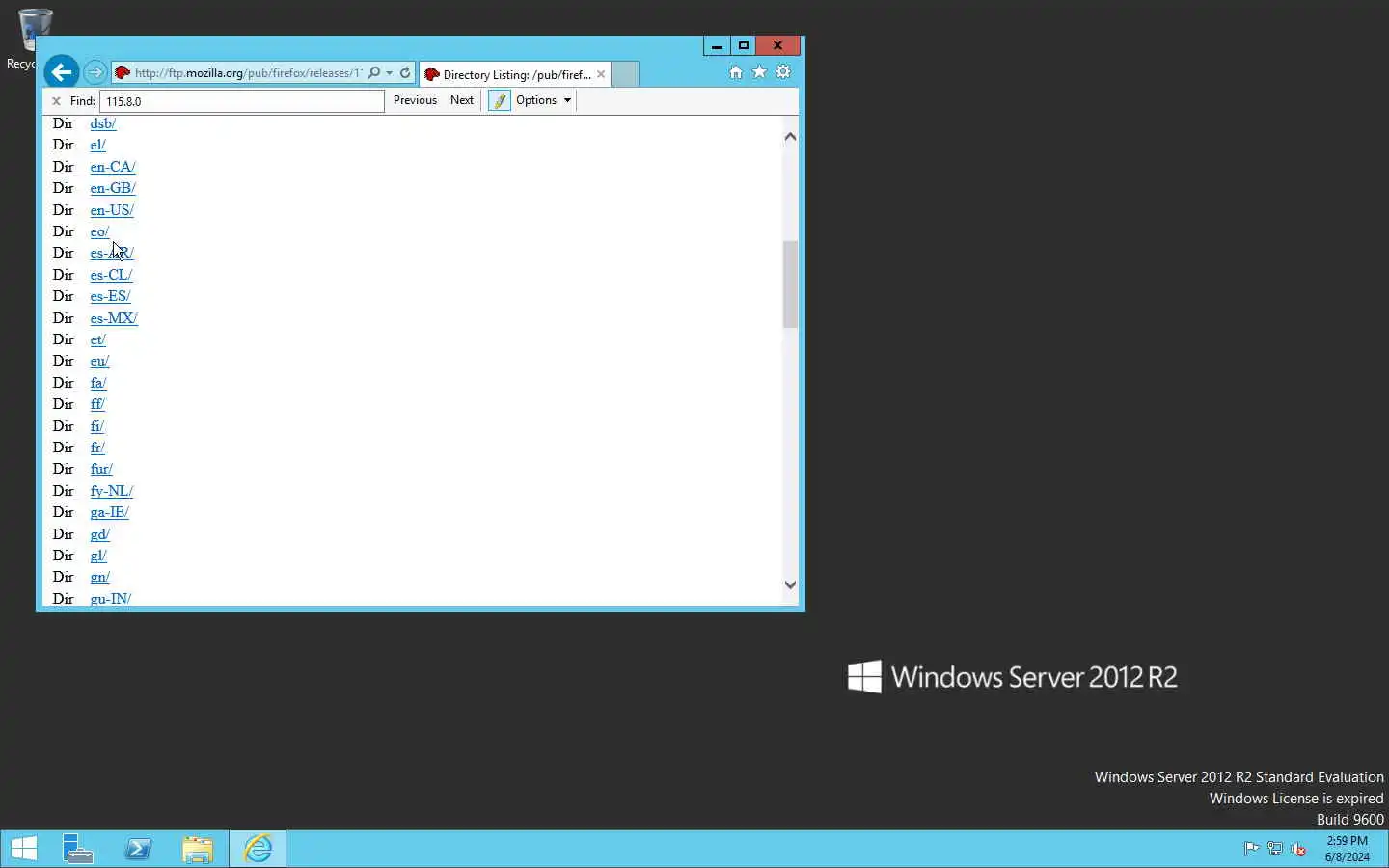Open the eu/ directory link
The height and width of the screenshot is (868, 1389).
pos(99,361)
